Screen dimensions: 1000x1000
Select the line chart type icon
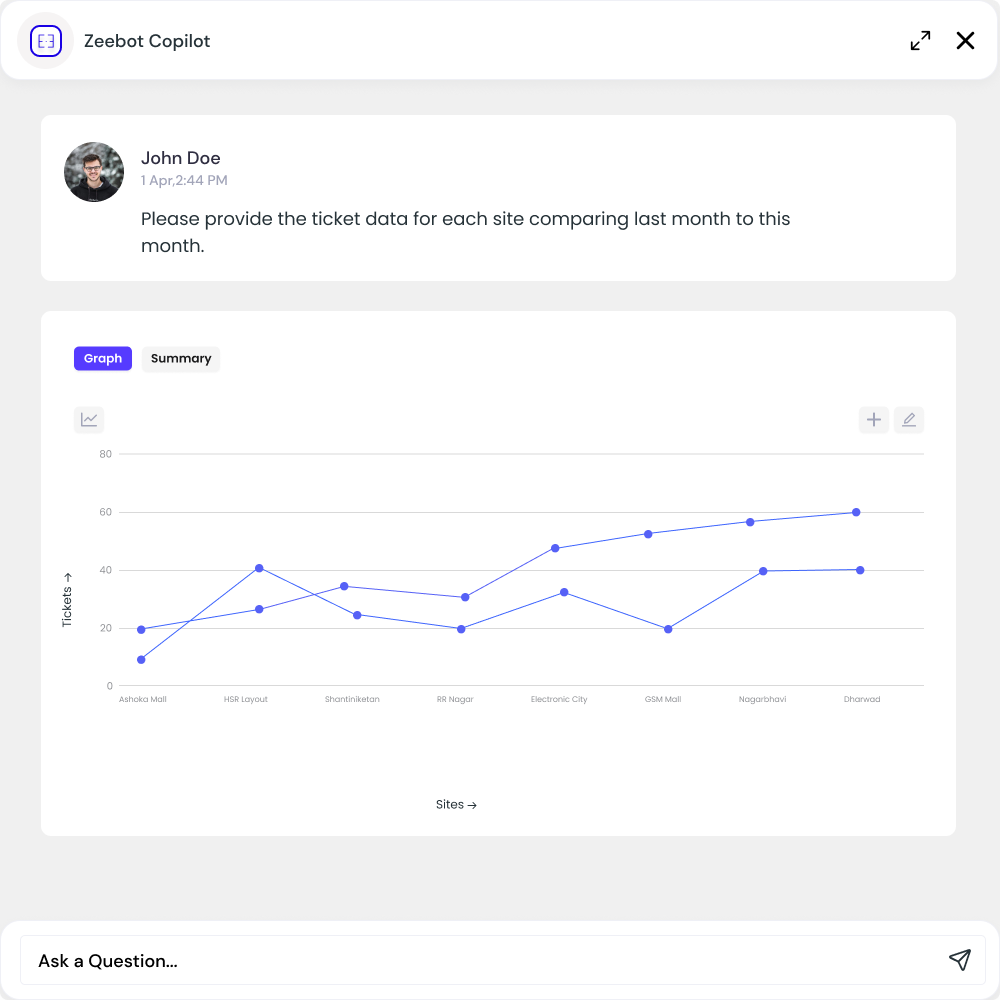click(x=88, y=419)
